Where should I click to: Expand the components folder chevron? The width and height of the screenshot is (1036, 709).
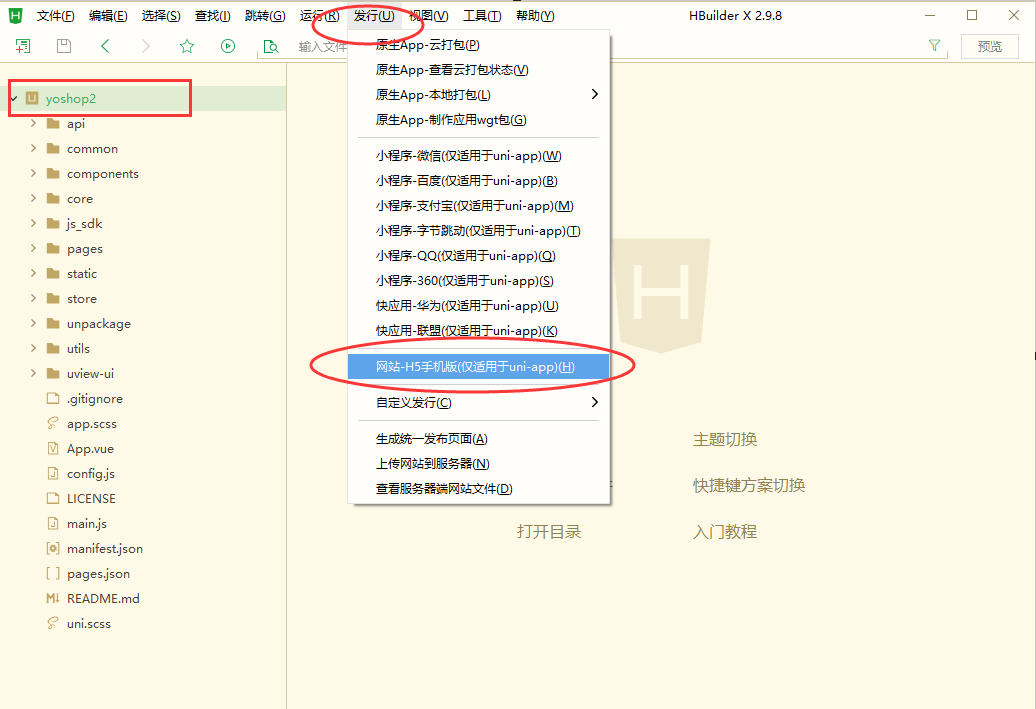click(x=33, y=173)
